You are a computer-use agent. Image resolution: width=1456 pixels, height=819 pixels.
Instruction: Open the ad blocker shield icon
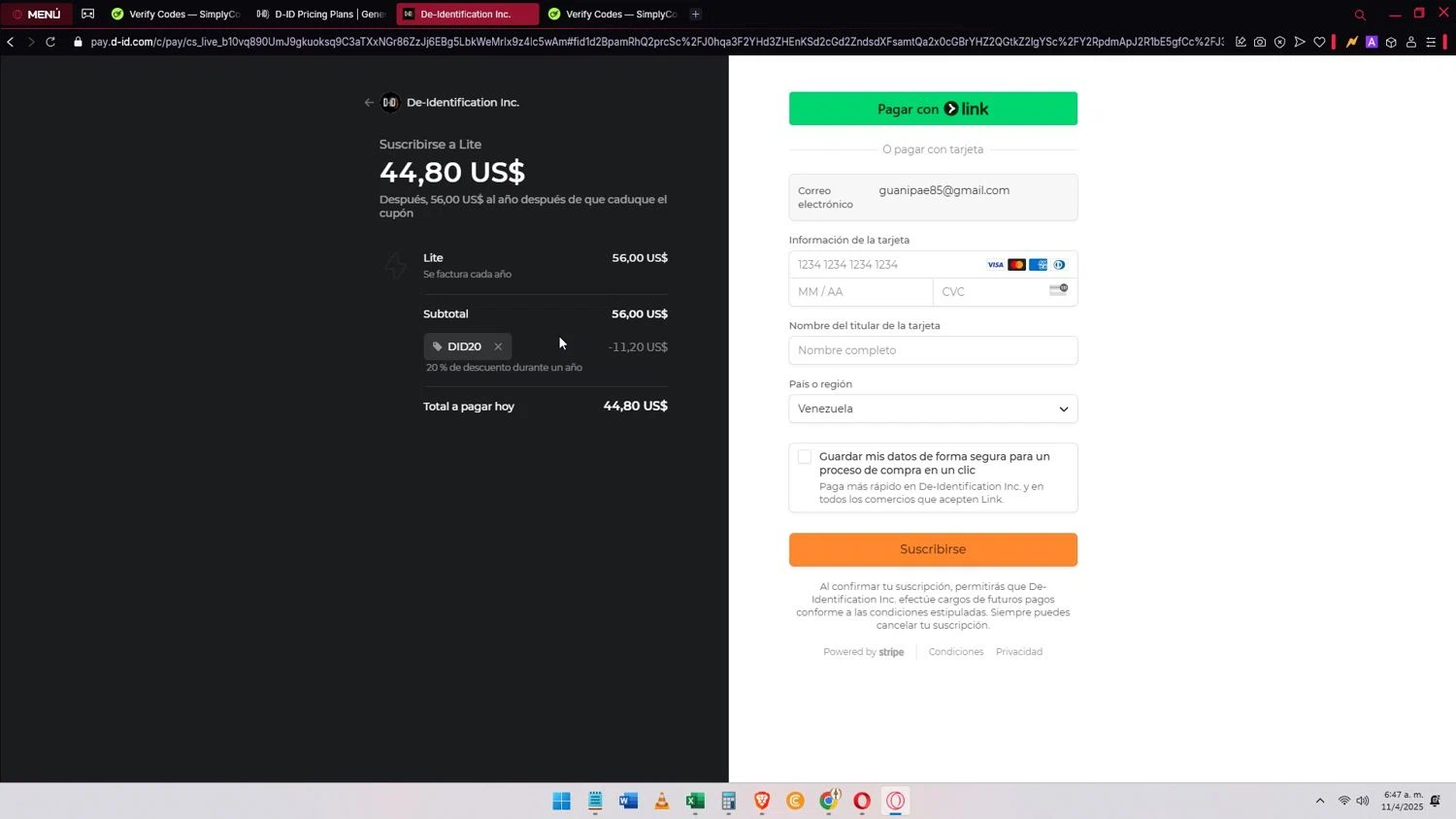pos(1279,42)
